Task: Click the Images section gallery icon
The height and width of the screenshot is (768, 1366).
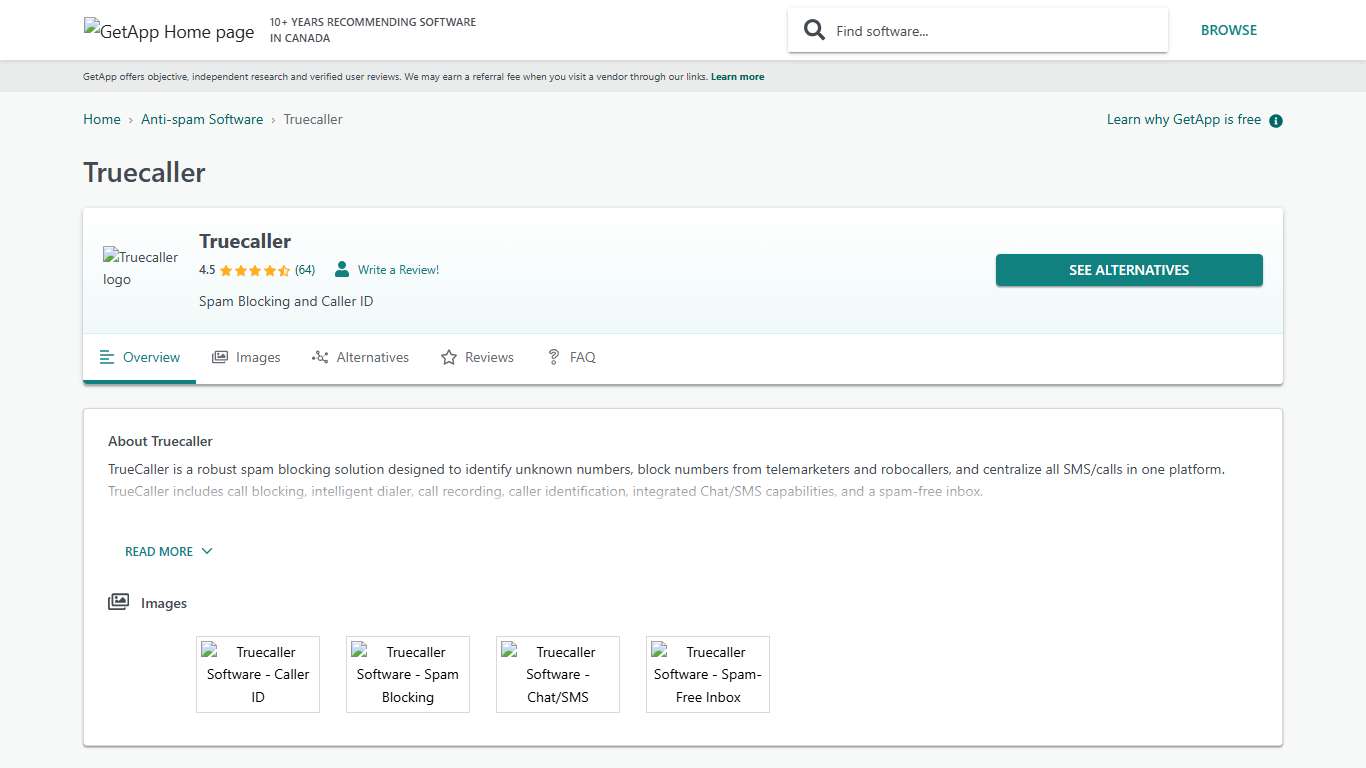Action: (x=119, y=603)
